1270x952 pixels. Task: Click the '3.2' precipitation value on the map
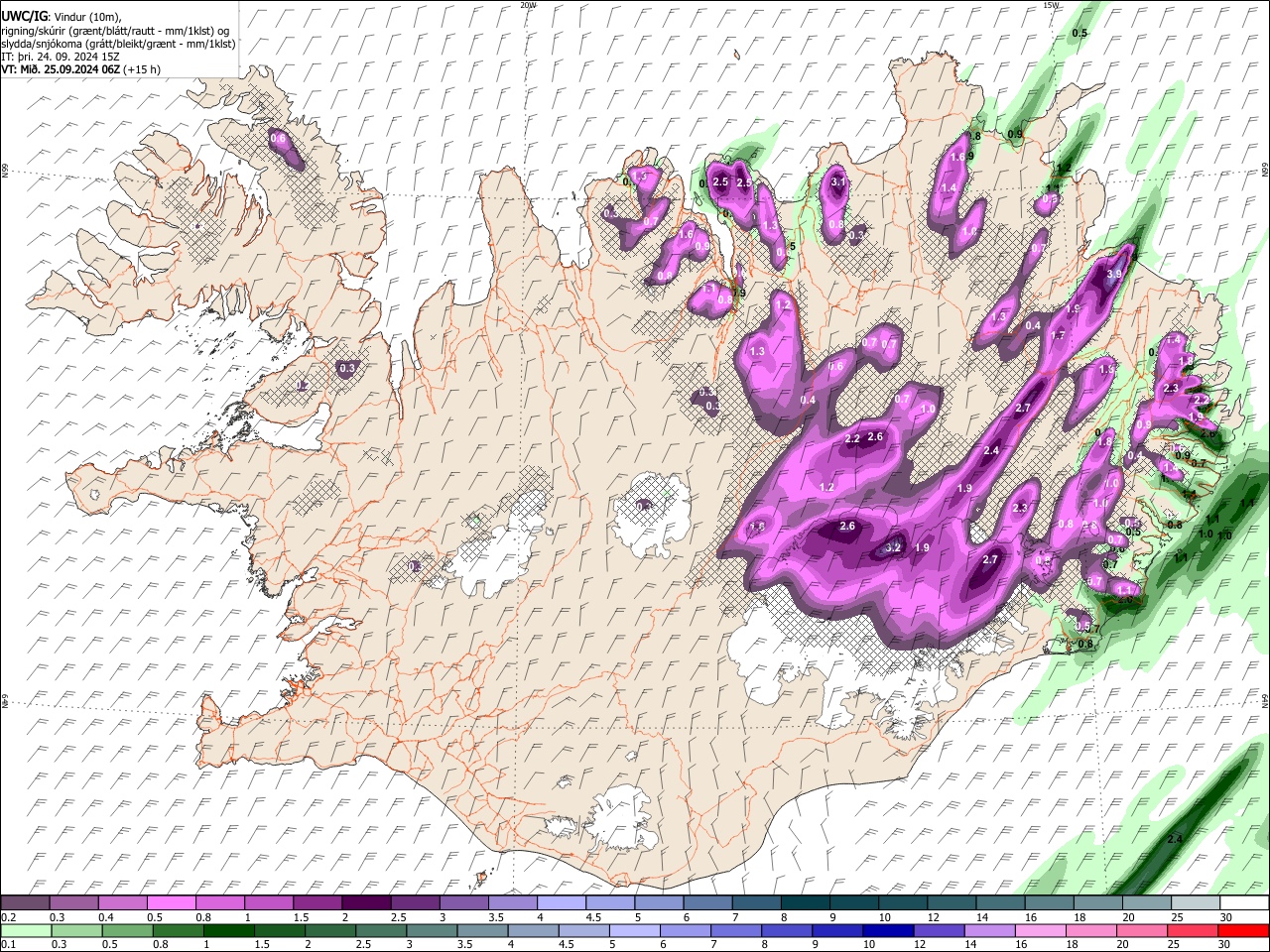tap(892, 547)
